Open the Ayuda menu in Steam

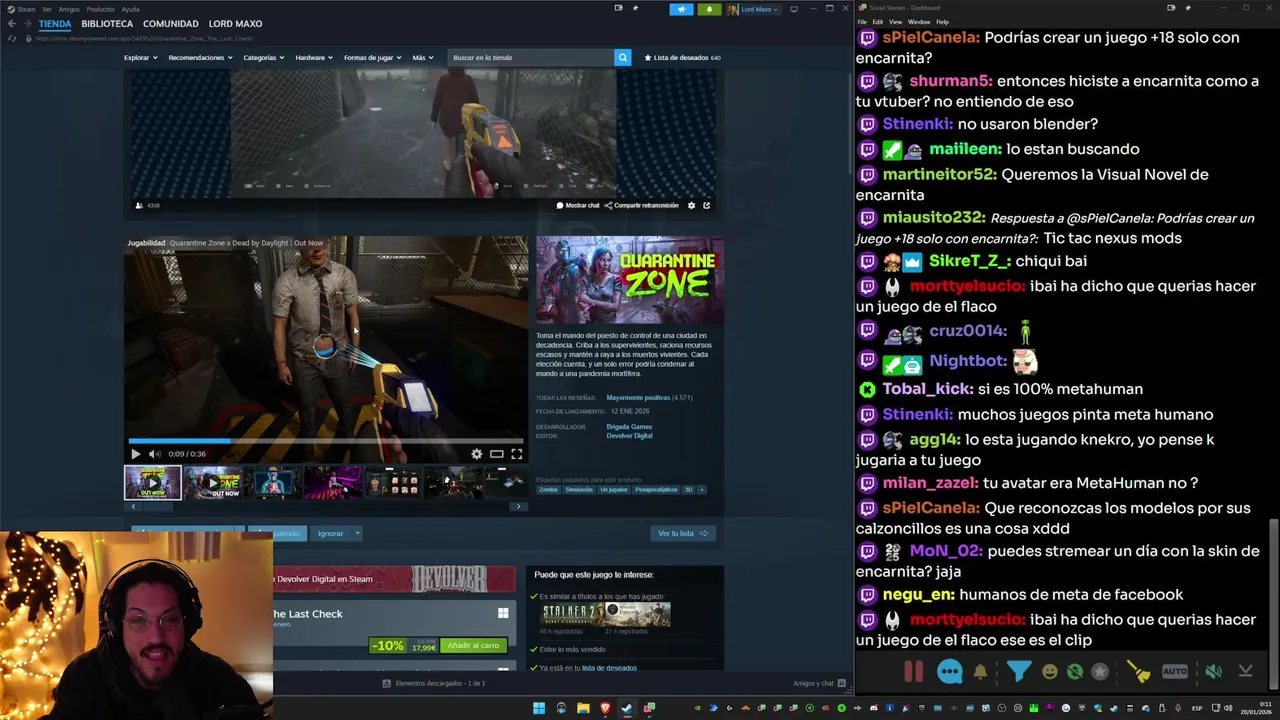[130, 9]
